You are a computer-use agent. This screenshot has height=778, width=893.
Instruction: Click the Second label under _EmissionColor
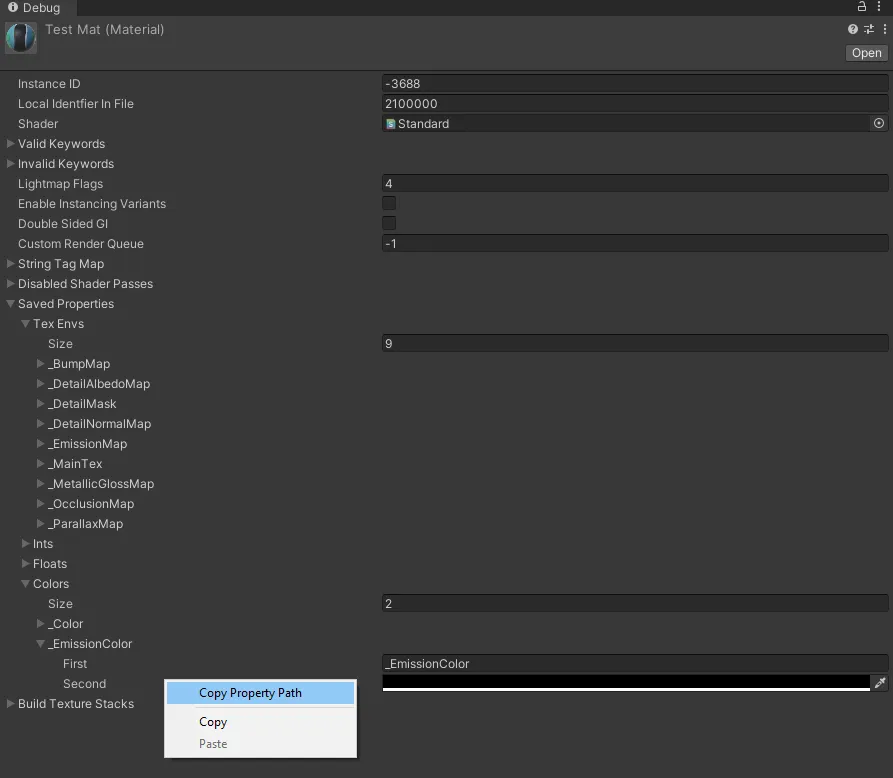tap(84, 683)
